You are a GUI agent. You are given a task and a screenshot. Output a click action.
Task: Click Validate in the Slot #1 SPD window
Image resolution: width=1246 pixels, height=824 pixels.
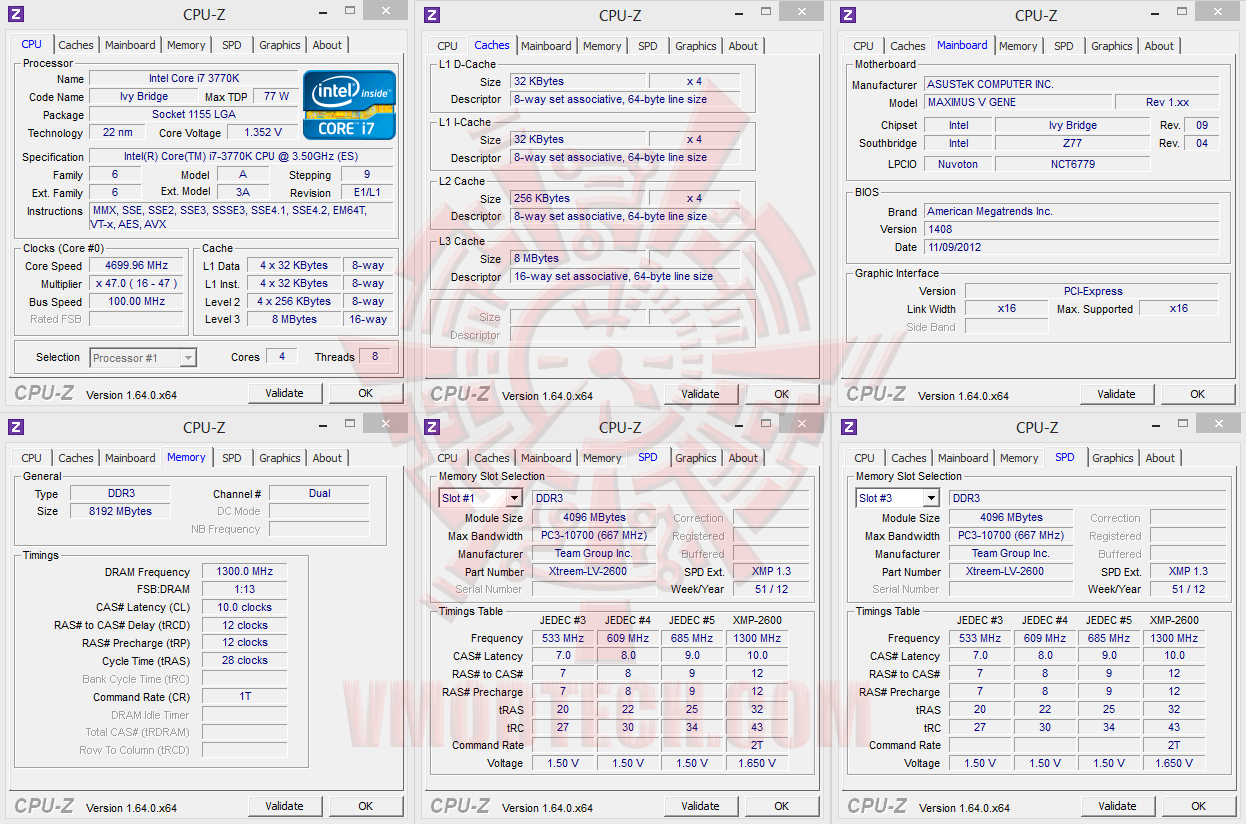coord(701,806)
